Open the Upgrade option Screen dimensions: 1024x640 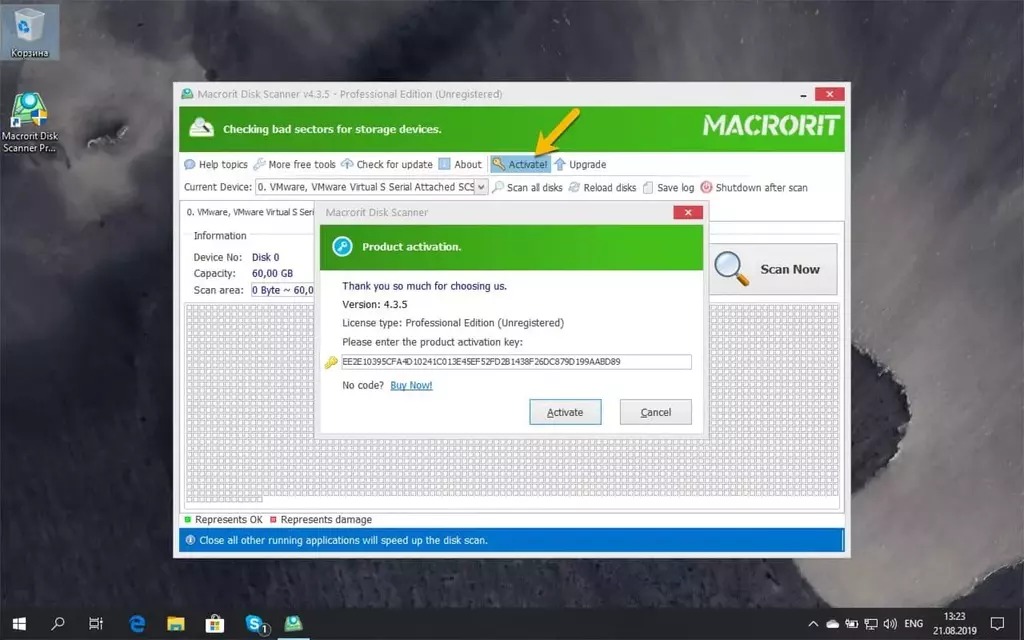(580, 165)
